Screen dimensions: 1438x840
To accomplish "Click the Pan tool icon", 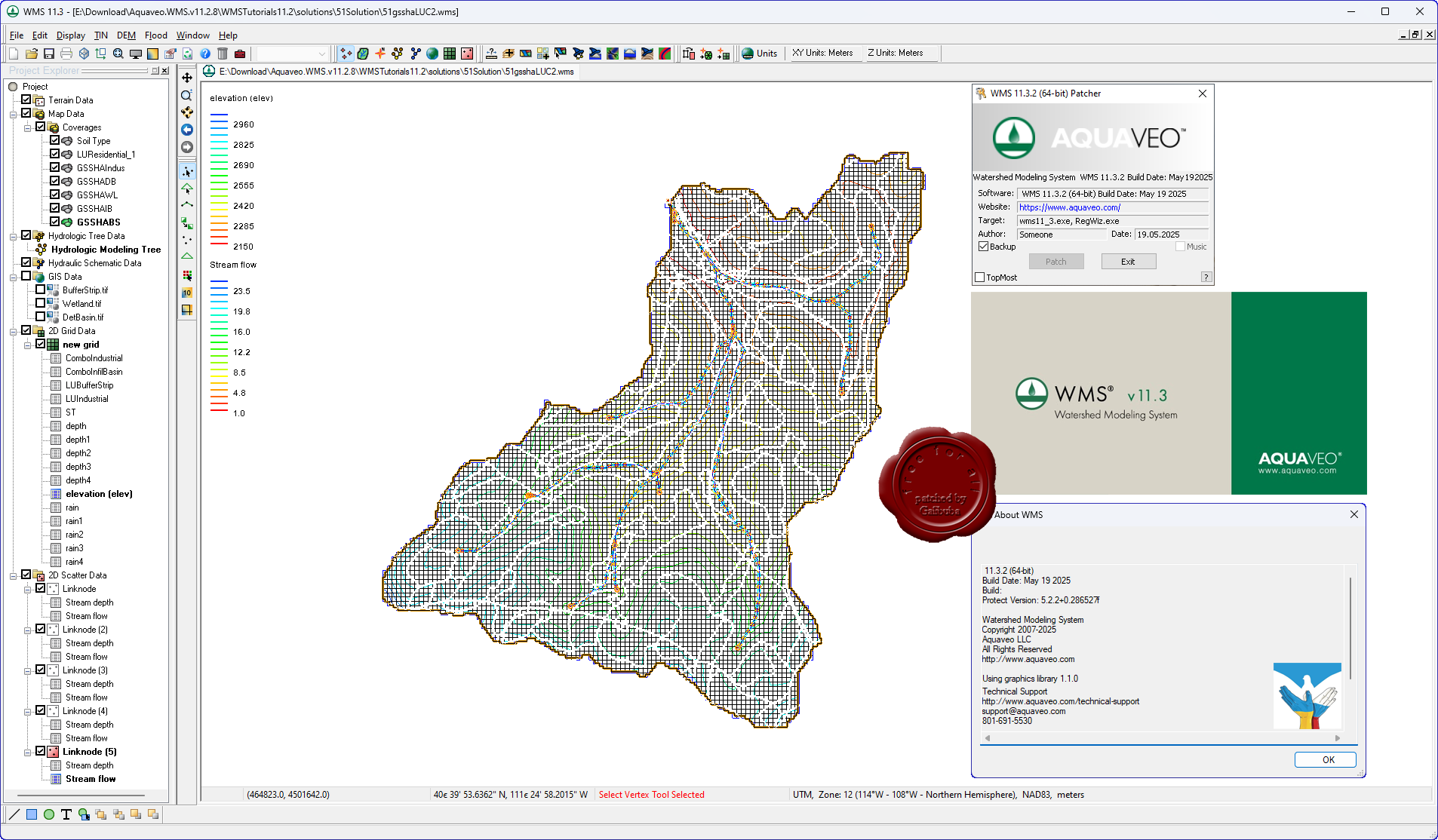I will pos(187,78).
